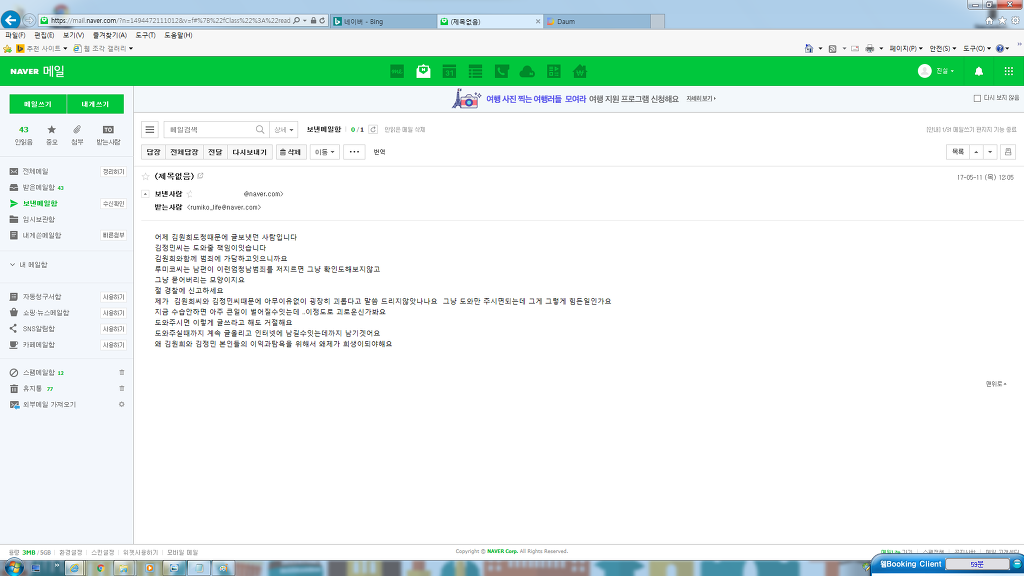The width and height of the screenshot is (1024, 576).
Task: Click the 메일검색 search input field
Action: point(210,129)
